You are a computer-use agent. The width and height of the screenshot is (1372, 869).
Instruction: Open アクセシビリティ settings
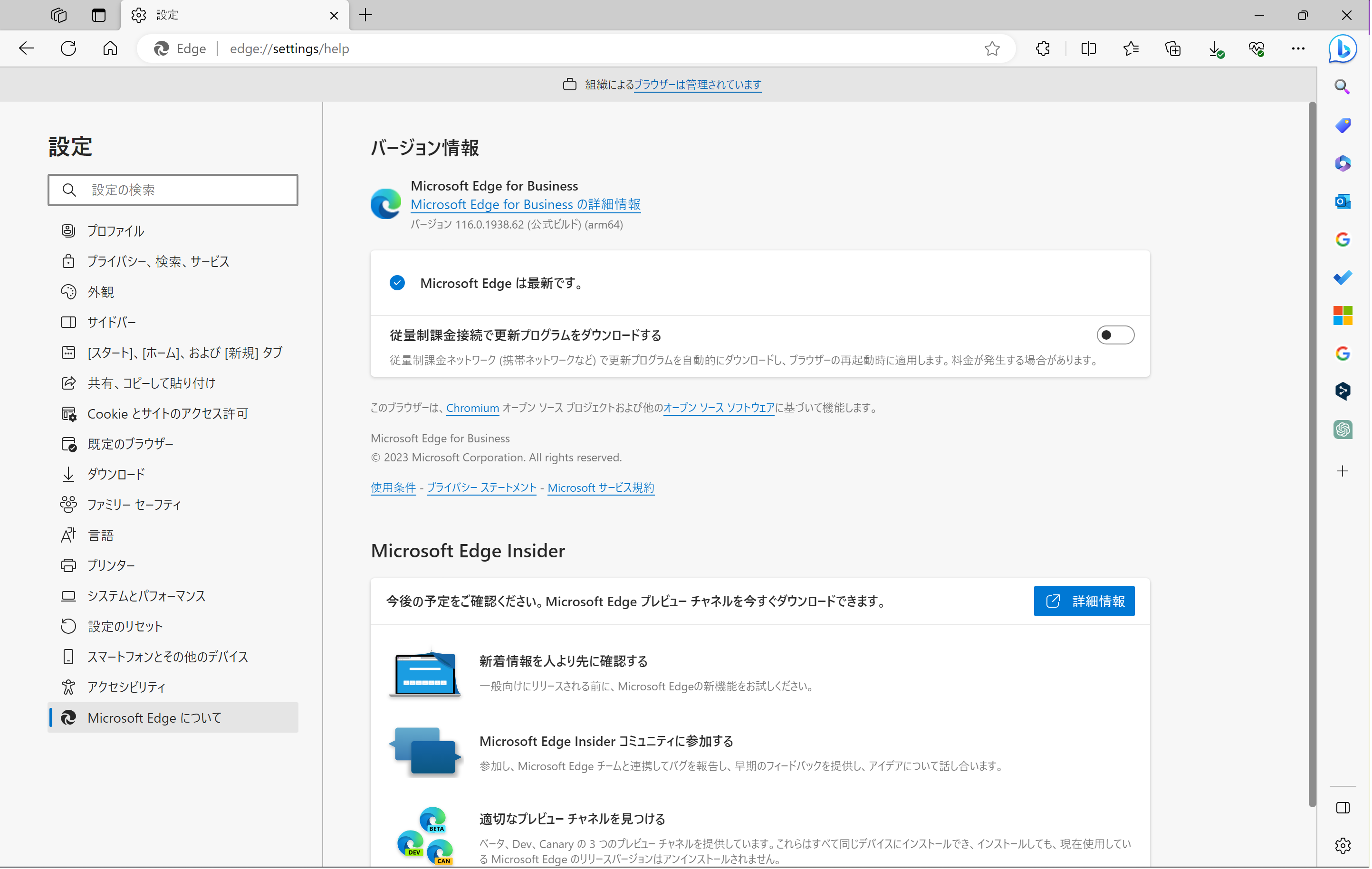pyautogui.click(x=173, y=687)
